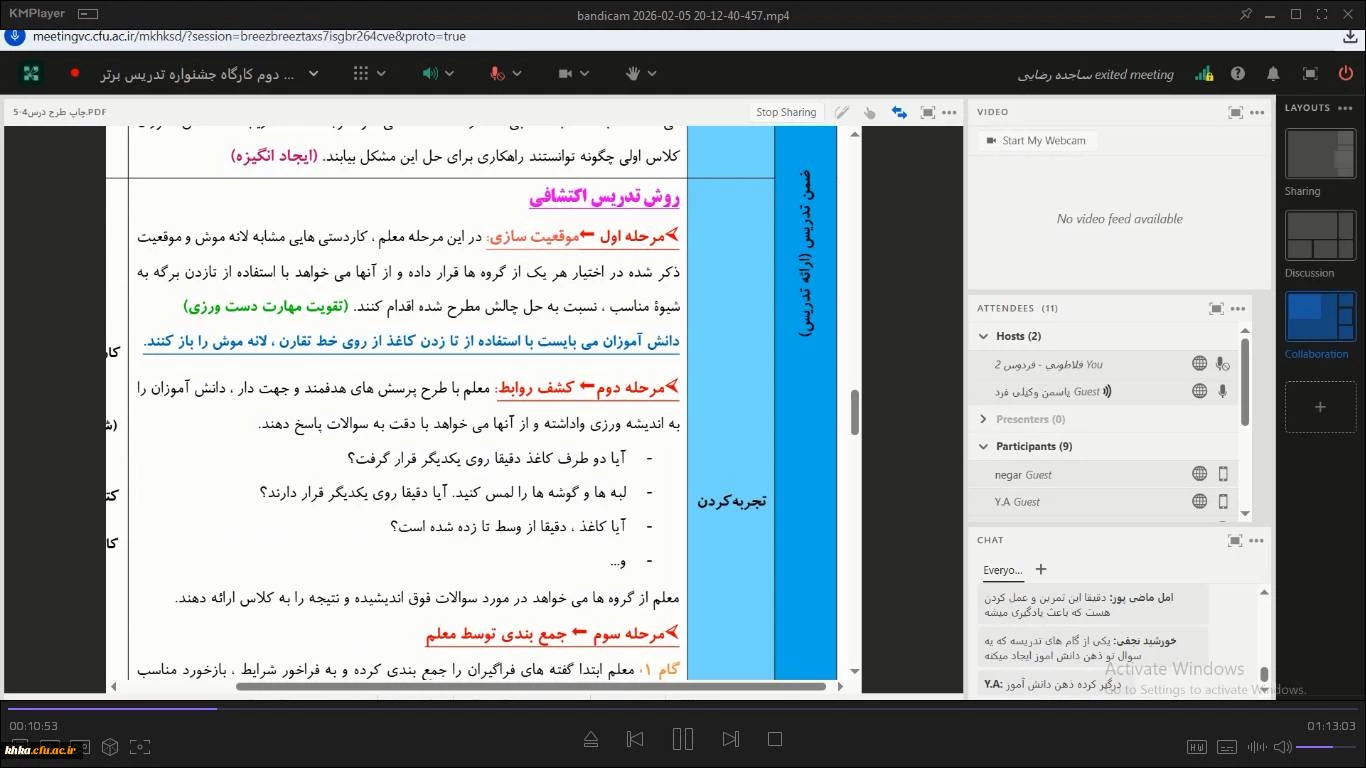Open the meeting title dropdown arrow
Viewport: 1366px width, 768px height.
(313, 74)
